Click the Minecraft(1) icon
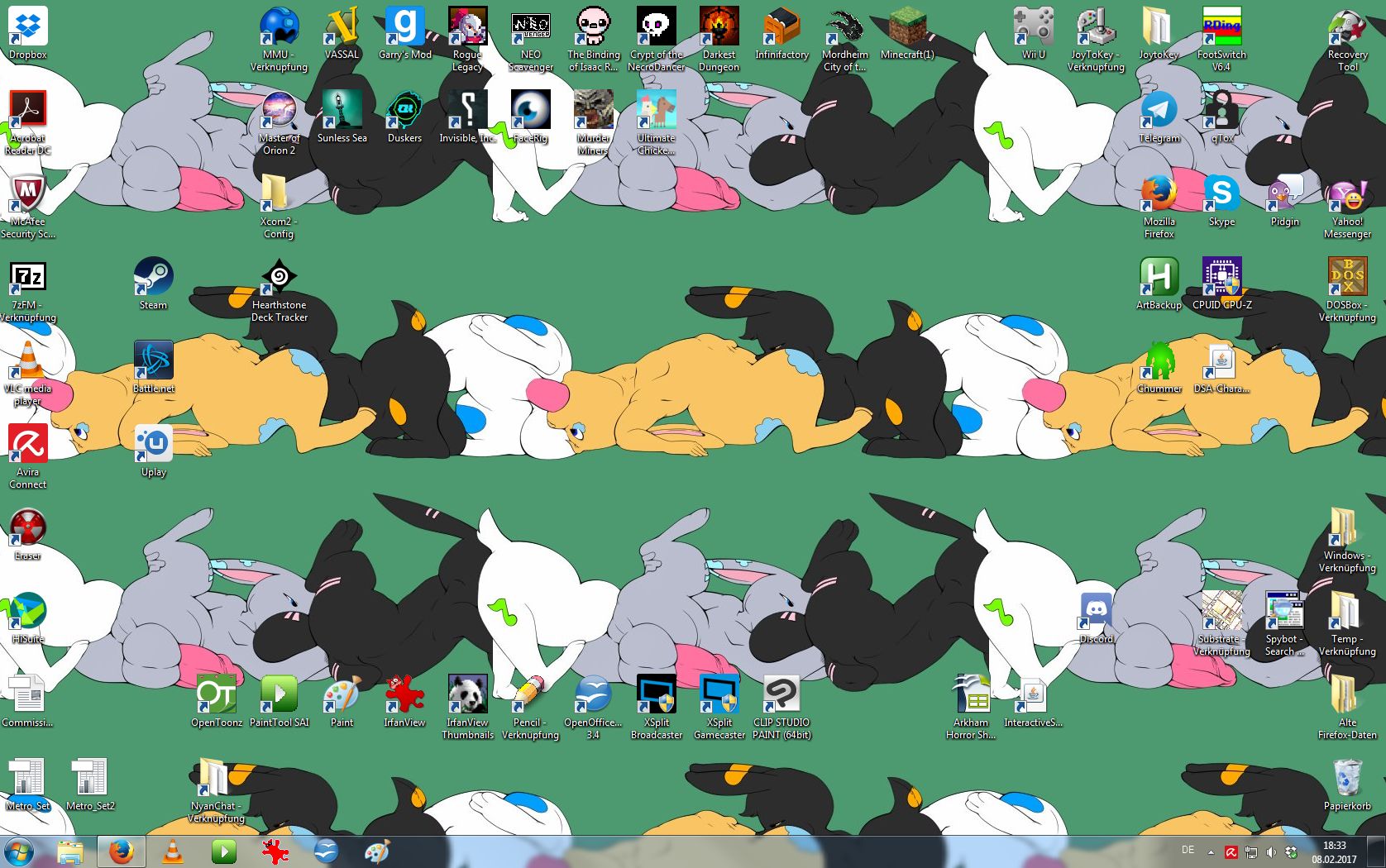 coord(907,33)
